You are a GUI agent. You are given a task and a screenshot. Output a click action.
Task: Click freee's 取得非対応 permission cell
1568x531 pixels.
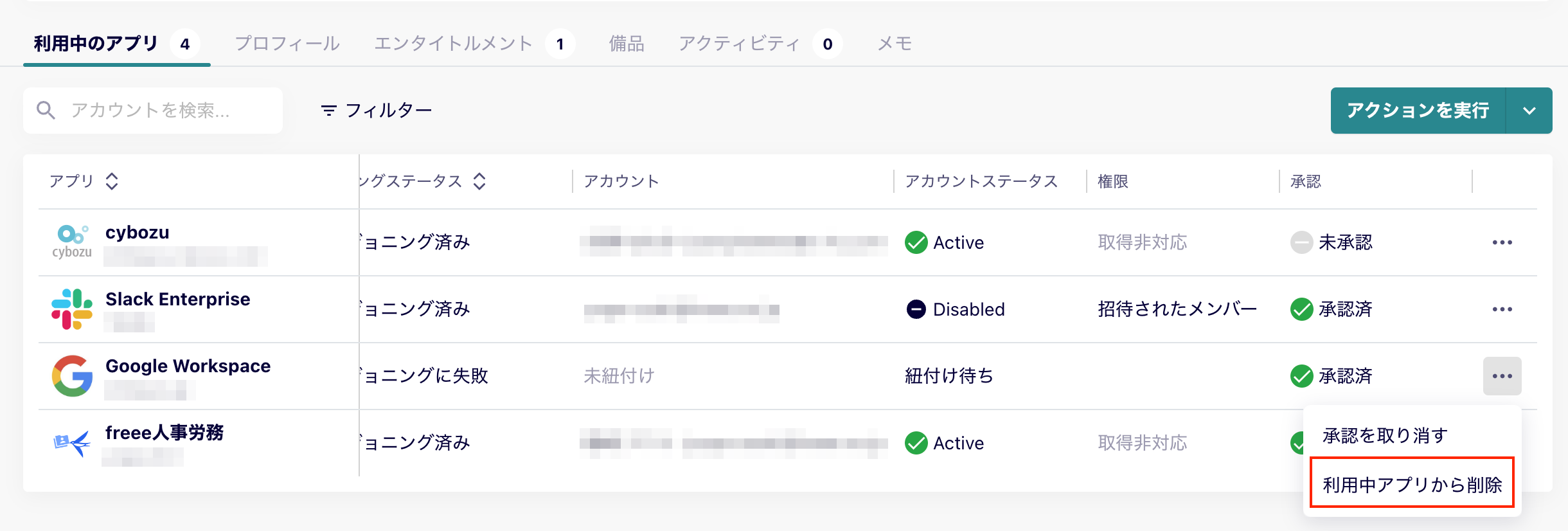coord(1142,443)
